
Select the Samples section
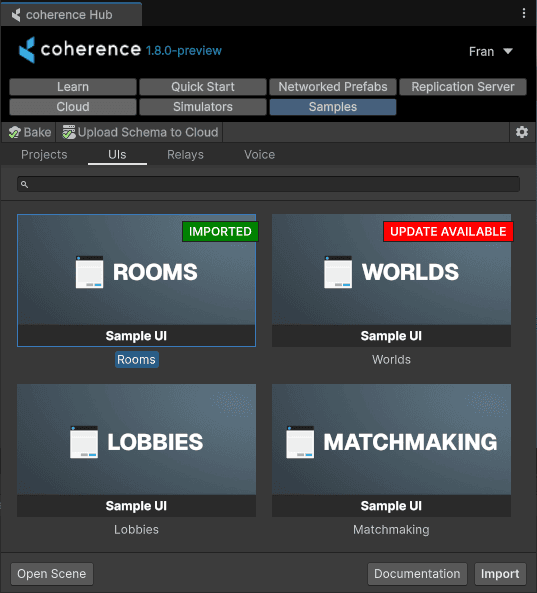(x=333, y=107)
